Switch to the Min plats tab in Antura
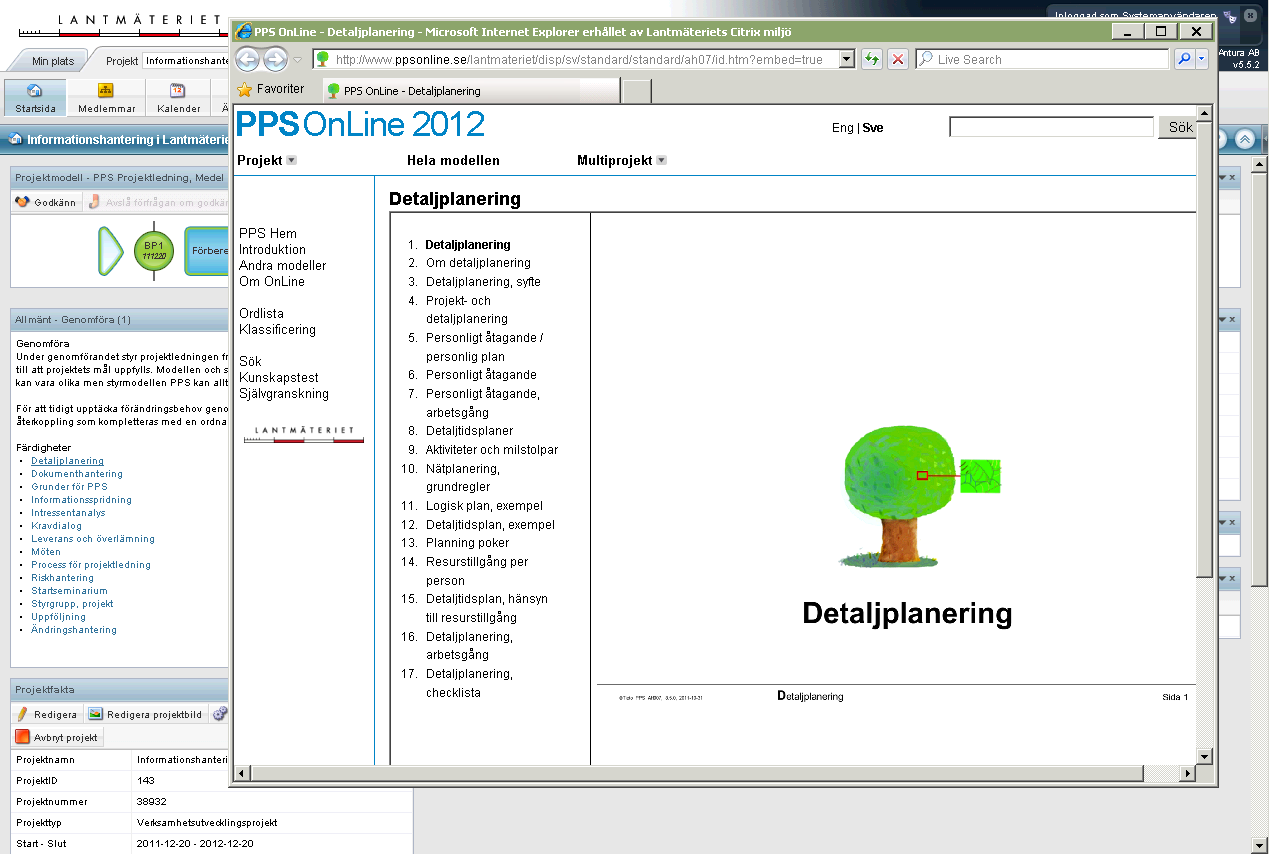The image size is (1269, 854). tap(53, 61)
